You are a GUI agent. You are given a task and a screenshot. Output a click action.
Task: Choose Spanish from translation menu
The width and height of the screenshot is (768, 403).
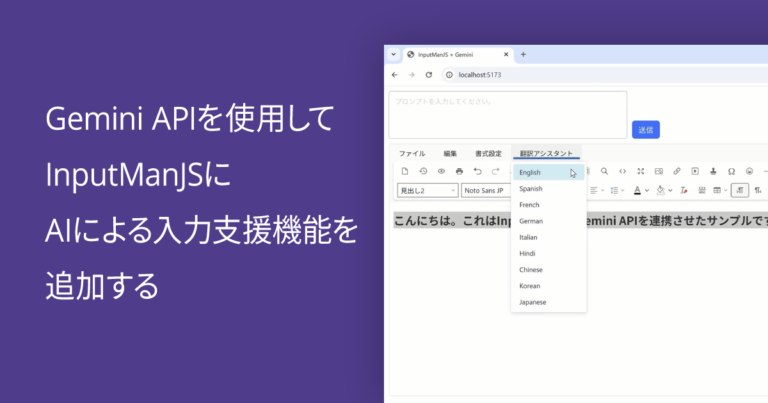pyautogui.click(x=549, y=189)
